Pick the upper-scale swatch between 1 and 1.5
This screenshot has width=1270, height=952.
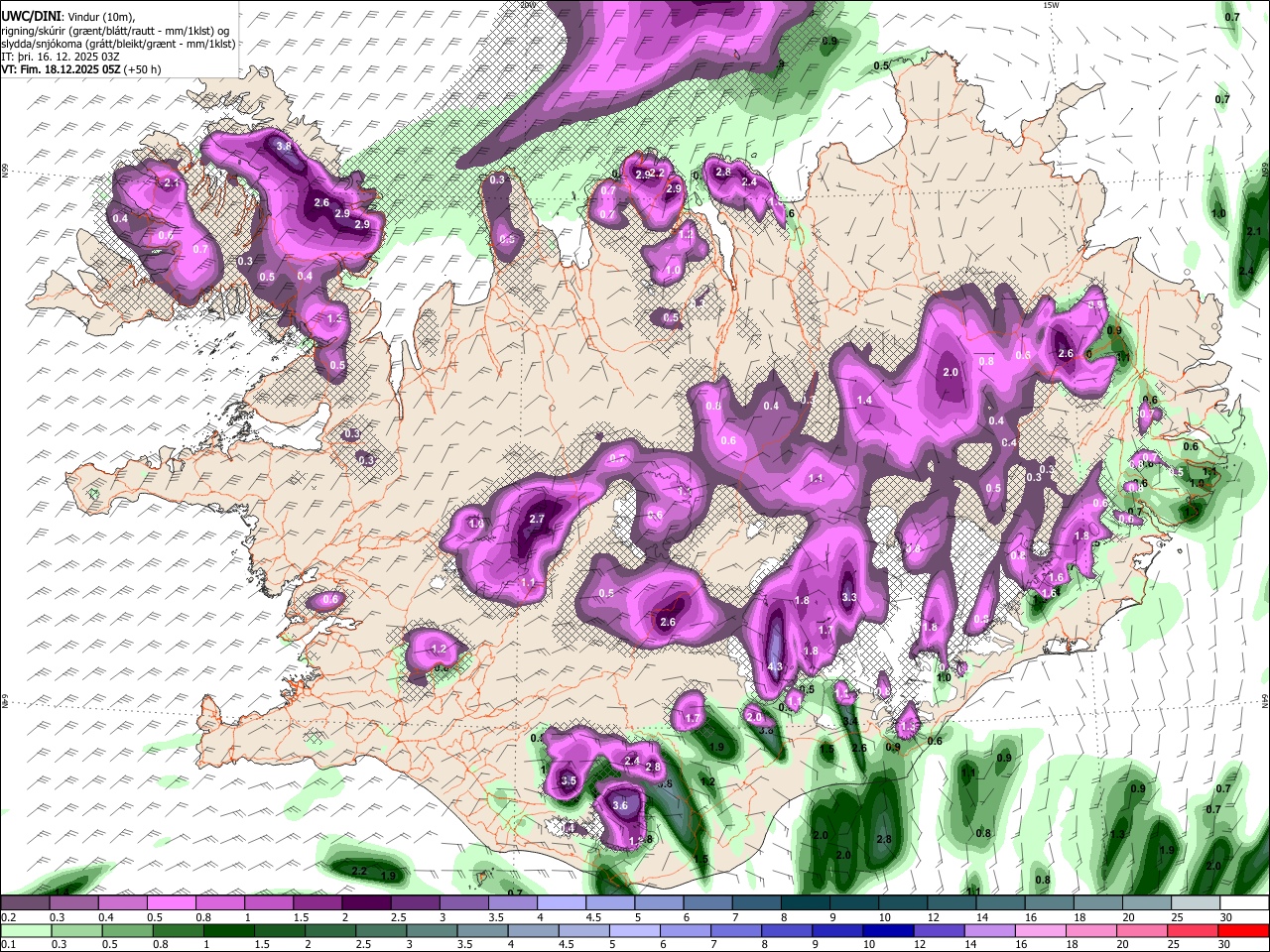pos(270,903)
